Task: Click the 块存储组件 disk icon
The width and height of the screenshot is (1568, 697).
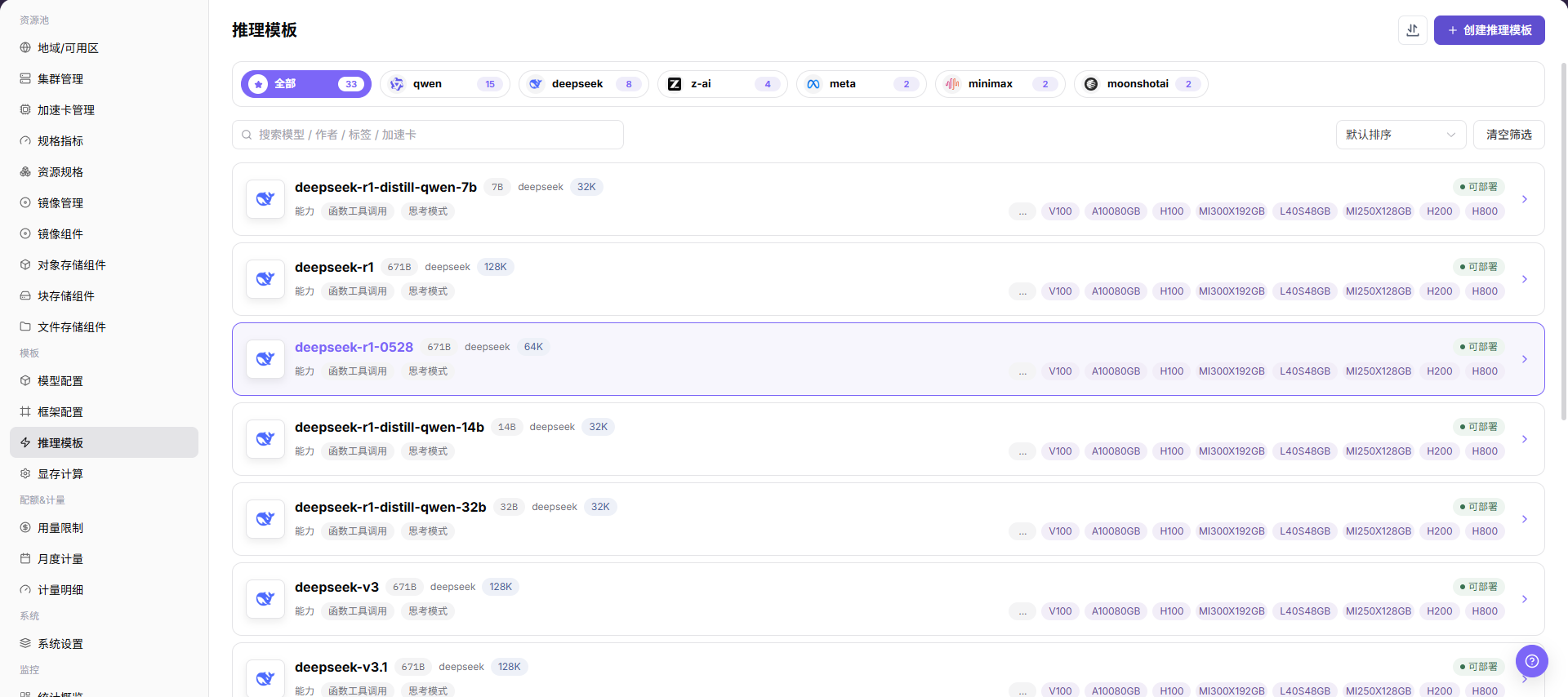Action: (x=25, y=296)
